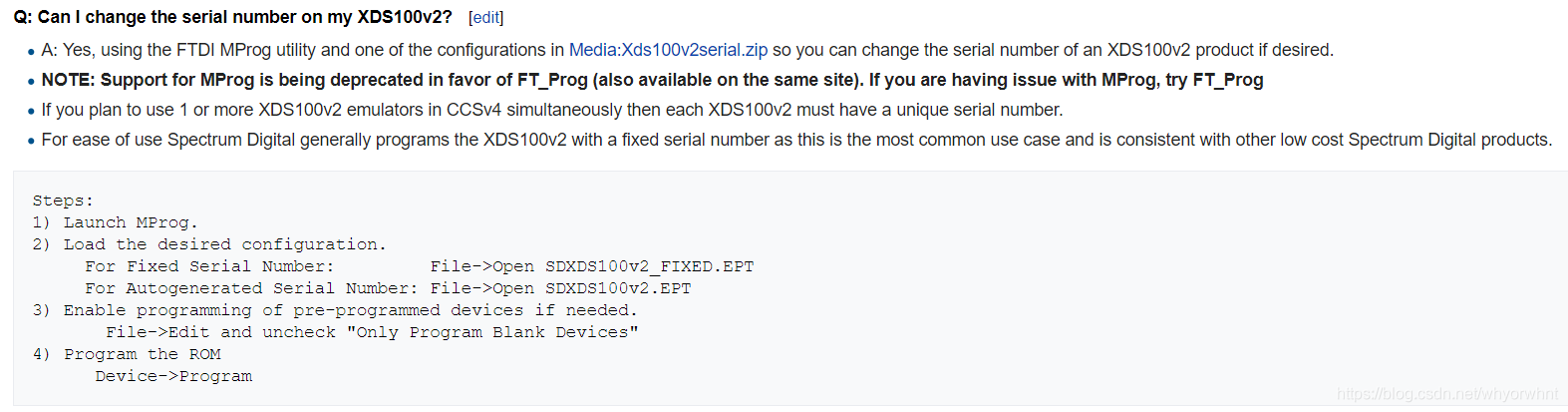The image size is (1568, 412).
Task: Click the edit link beside the question heading
Action: [485, 18]
